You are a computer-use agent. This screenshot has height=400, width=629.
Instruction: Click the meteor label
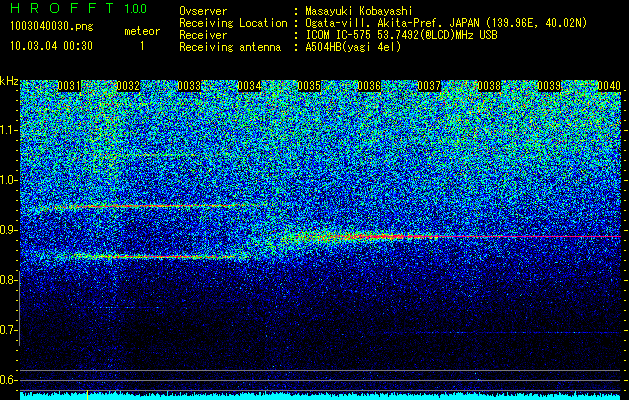(x=142, y=31)
